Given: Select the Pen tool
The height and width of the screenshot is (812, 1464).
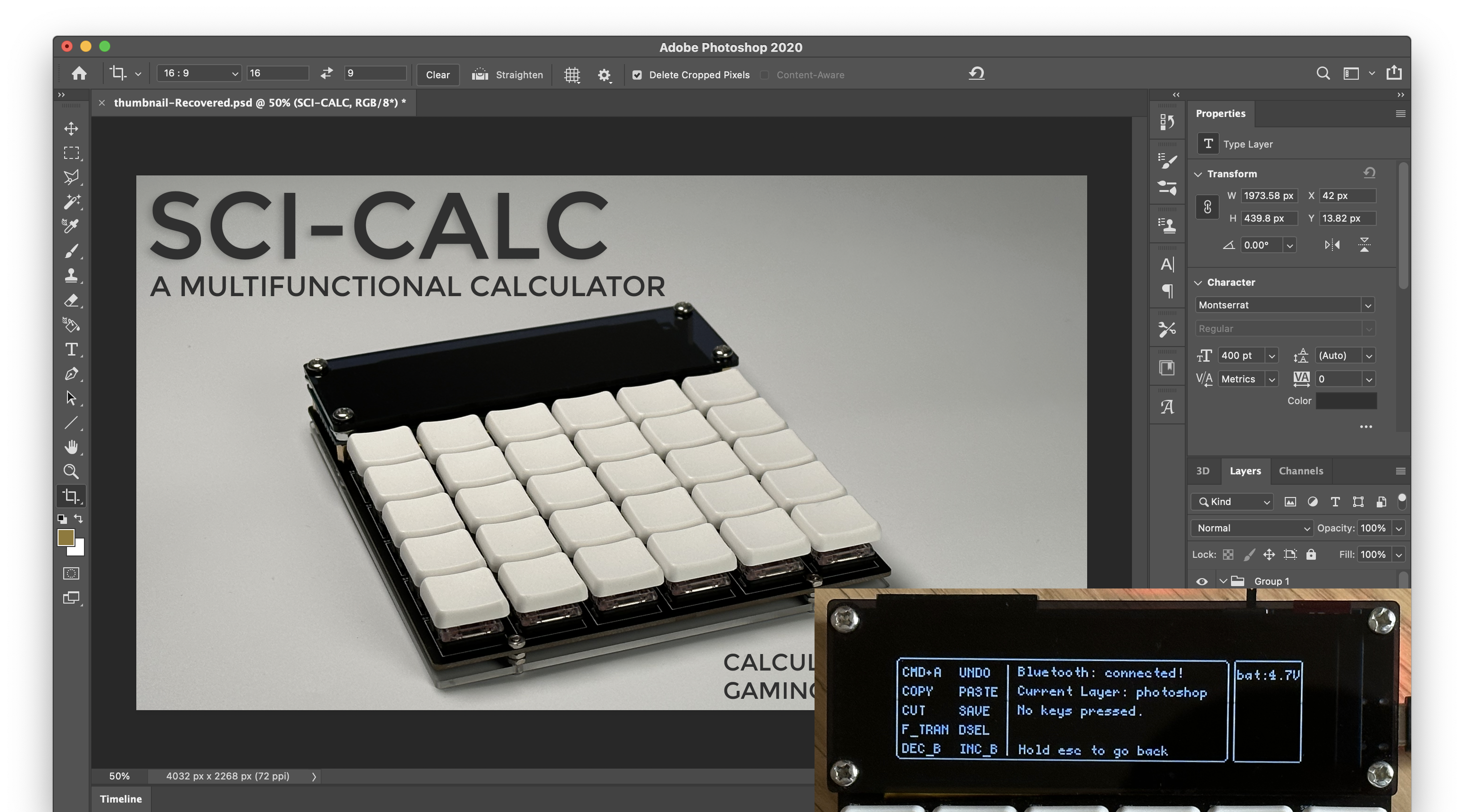Looking at the screenshot, I should tap(71, 374).
